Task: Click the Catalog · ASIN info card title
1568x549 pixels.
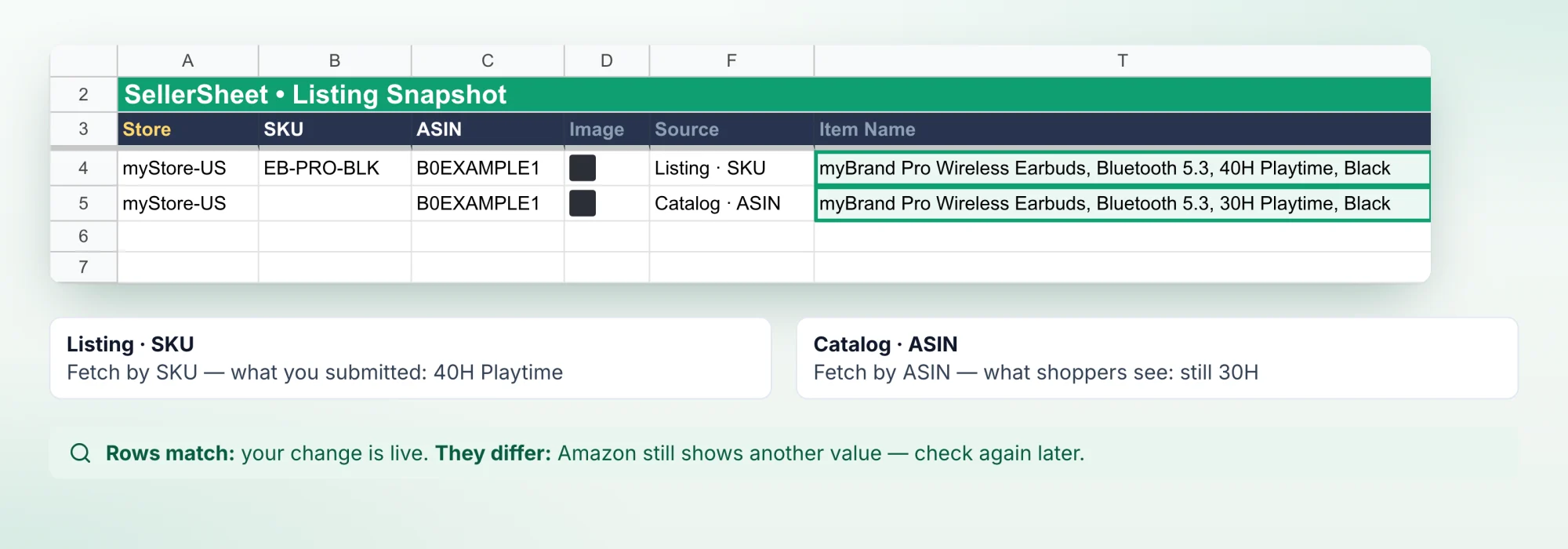Action: (885, 344)
